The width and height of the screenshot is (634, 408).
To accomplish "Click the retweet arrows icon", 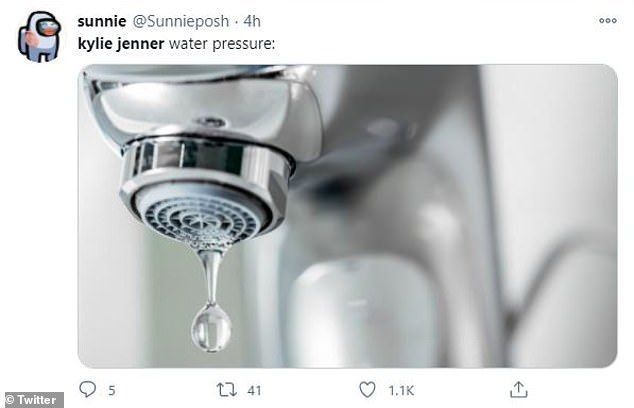I will tap(224, 390).
